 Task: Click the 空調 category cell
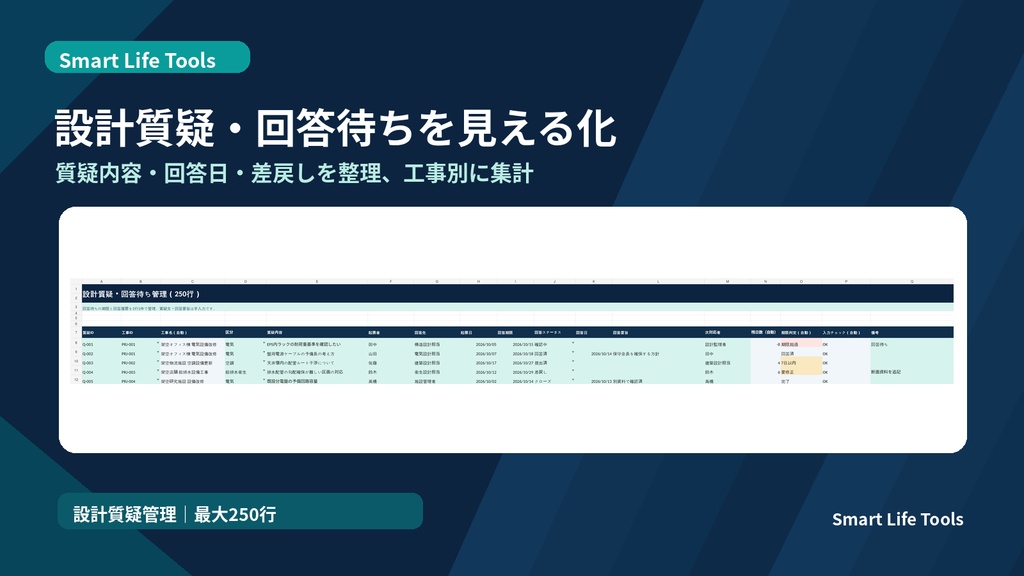[x=245, y=362]
